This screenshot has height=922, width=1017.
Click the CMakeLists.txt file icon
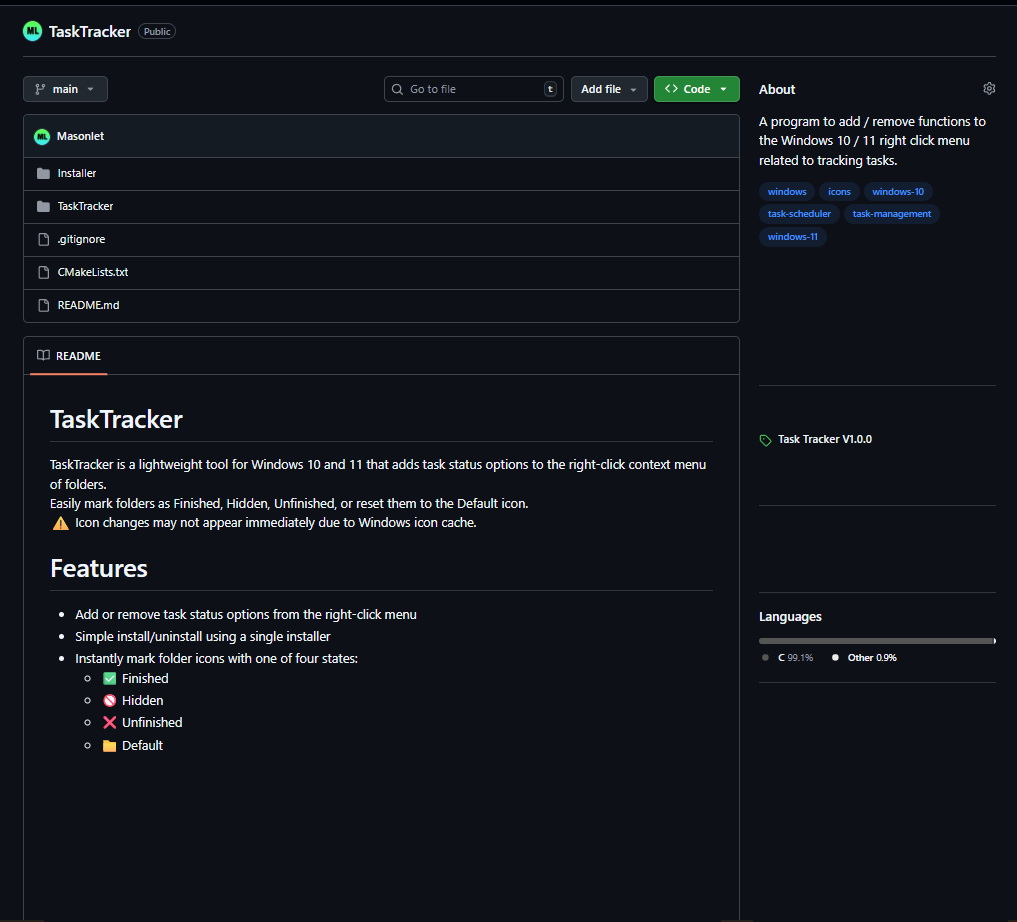coord(43,272)
